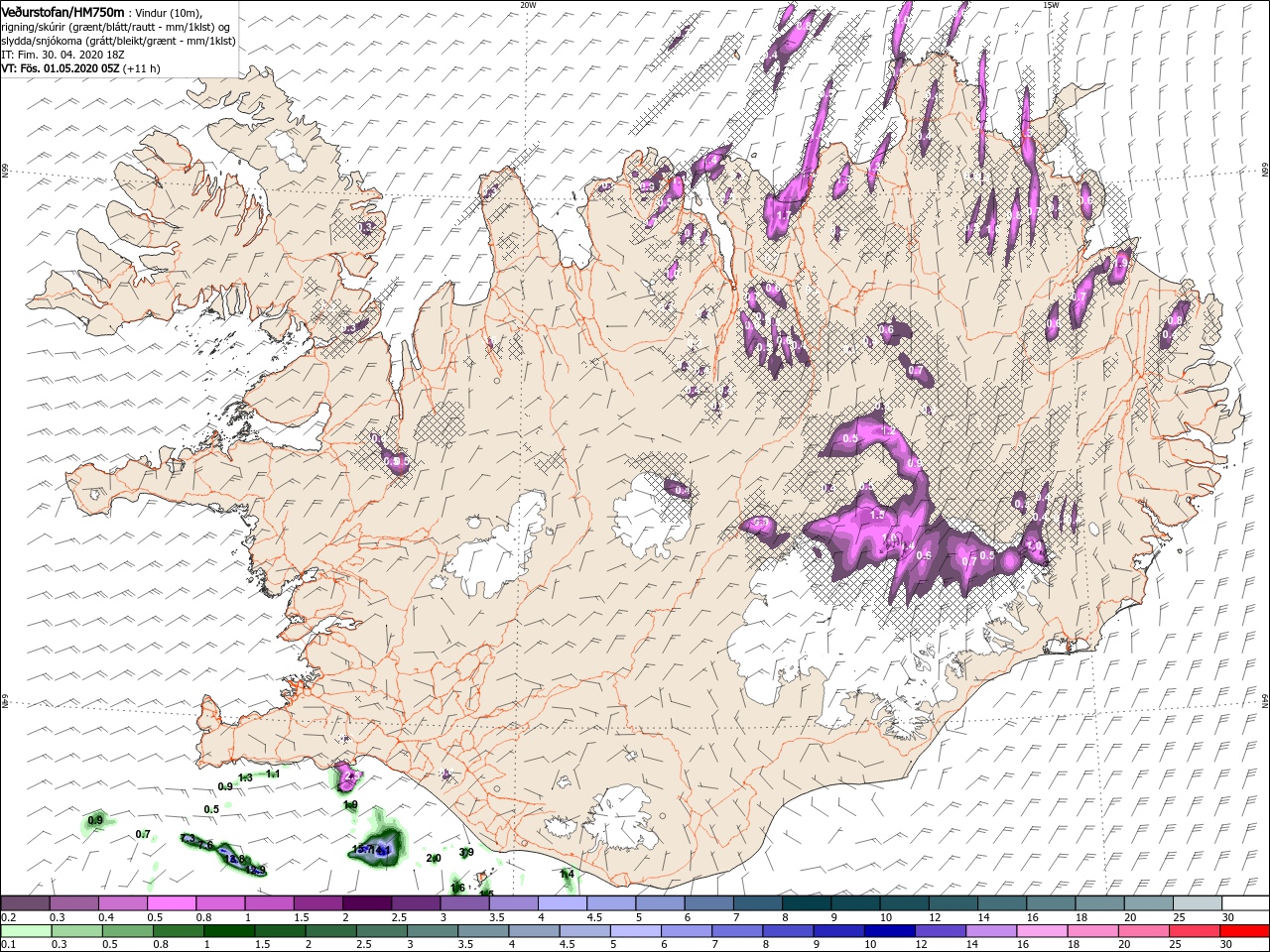Image resolution: width=1270 pixels, height=952 pixels.
Task: Click the 12.8 rainfall value
Action: 235,859
